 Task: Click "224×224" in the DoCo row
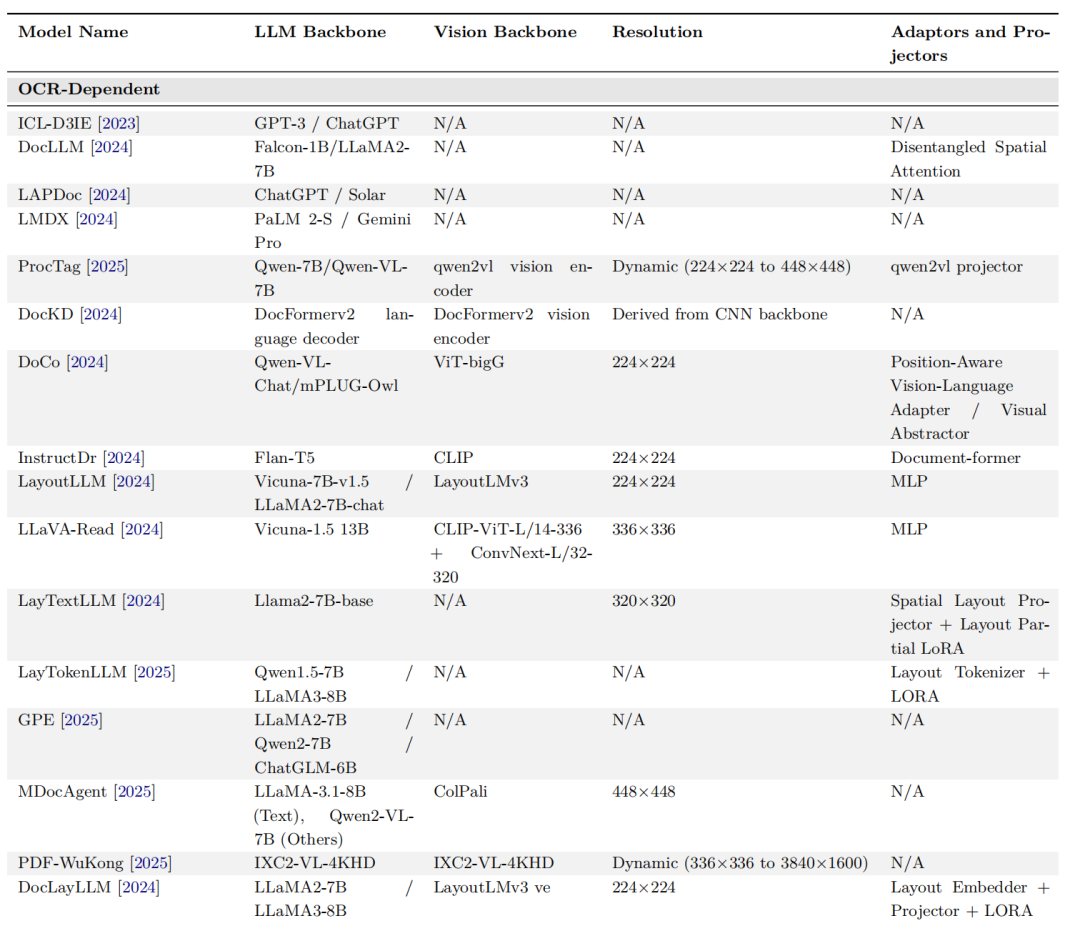click(x=643, y=362)
